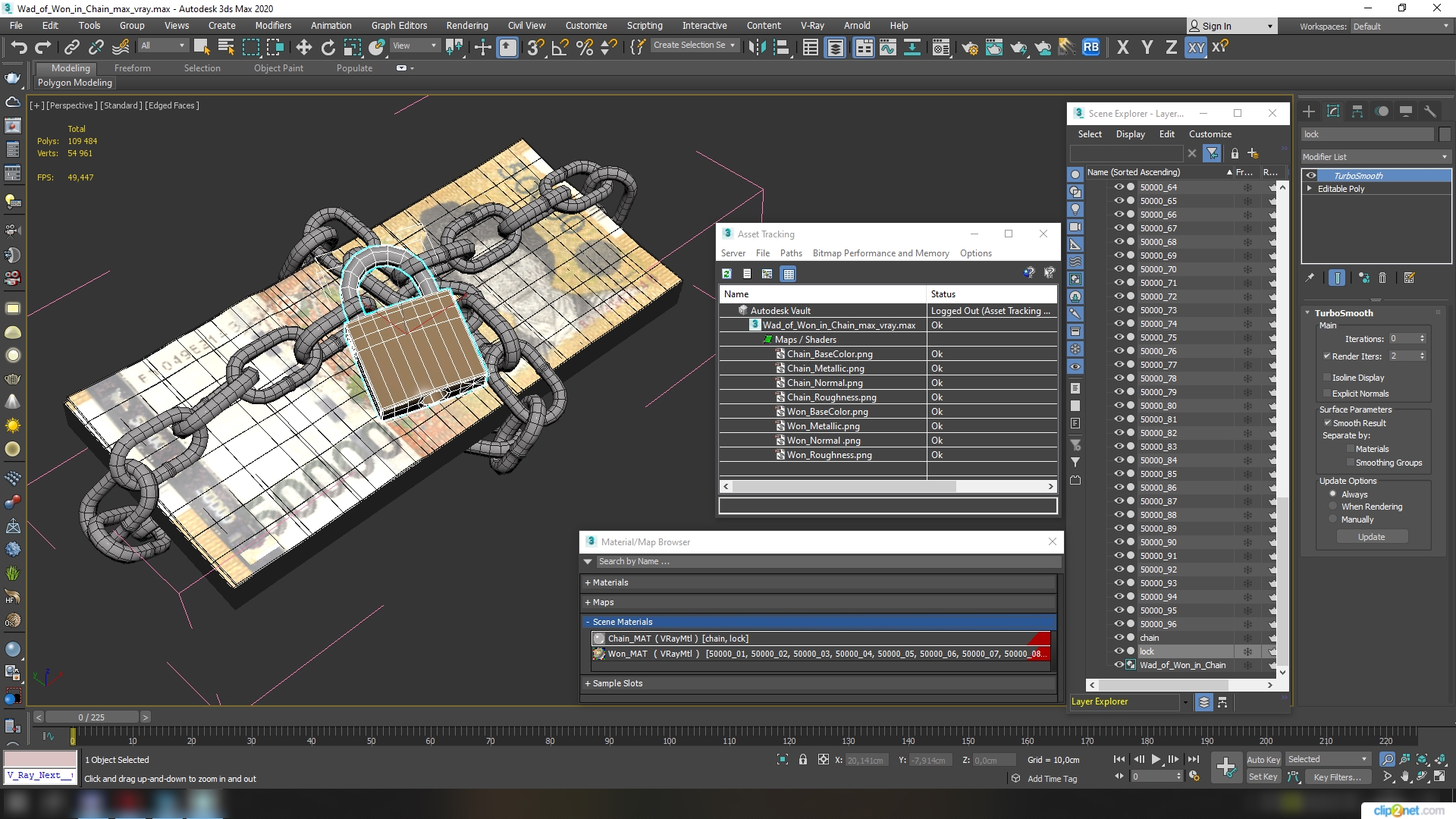Click the Auto Key button
This screenshot has width=1456, height=819.
coord(1263,760)
